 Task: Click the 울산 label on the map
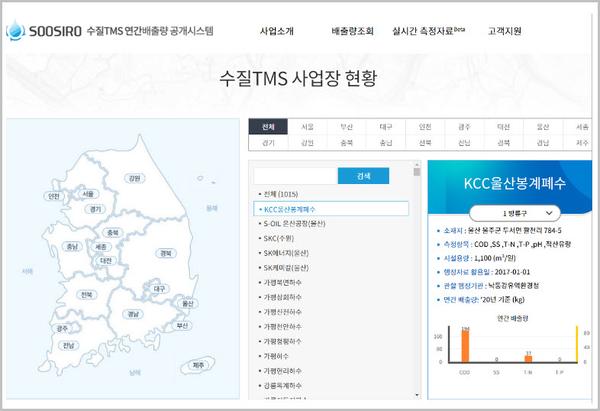(x=187, y=304)
